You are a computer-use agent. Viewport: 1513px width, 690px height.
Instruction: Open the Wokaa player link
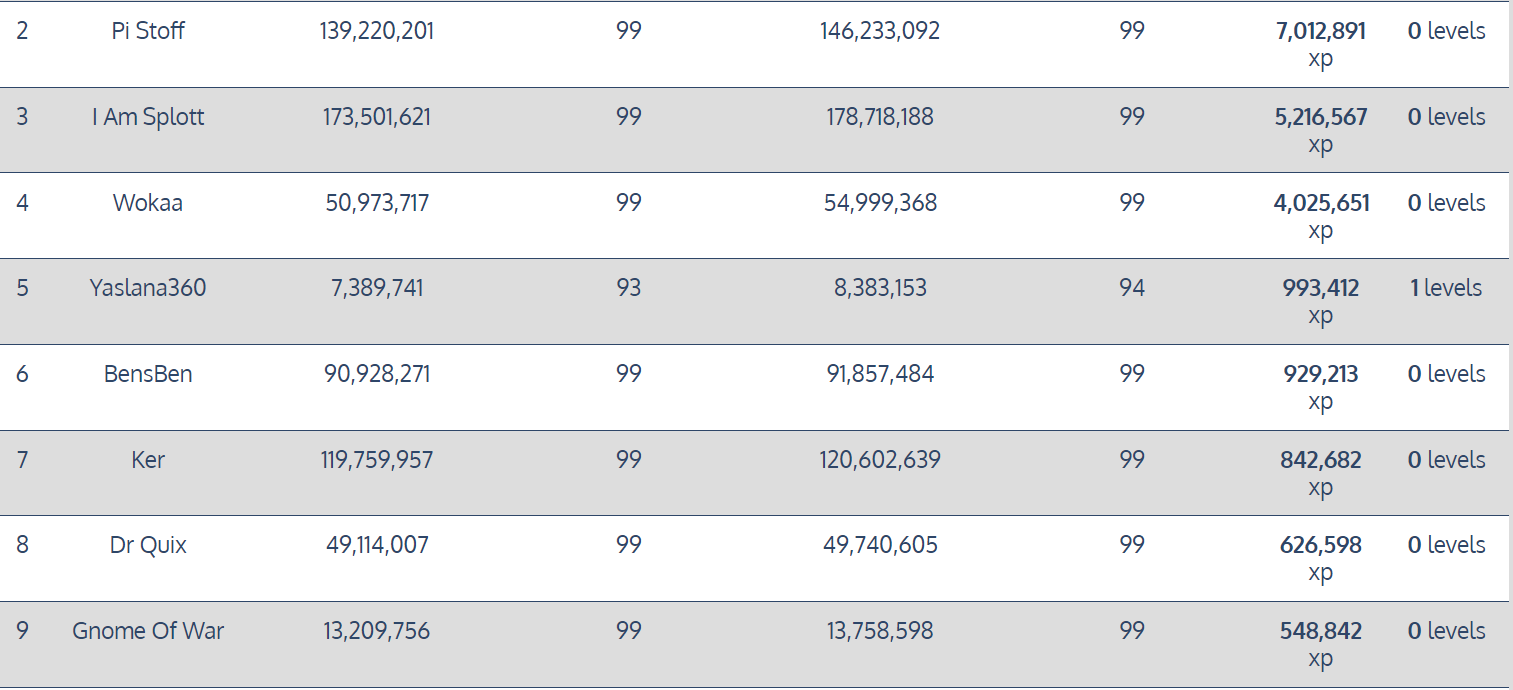tap(148, 203)
